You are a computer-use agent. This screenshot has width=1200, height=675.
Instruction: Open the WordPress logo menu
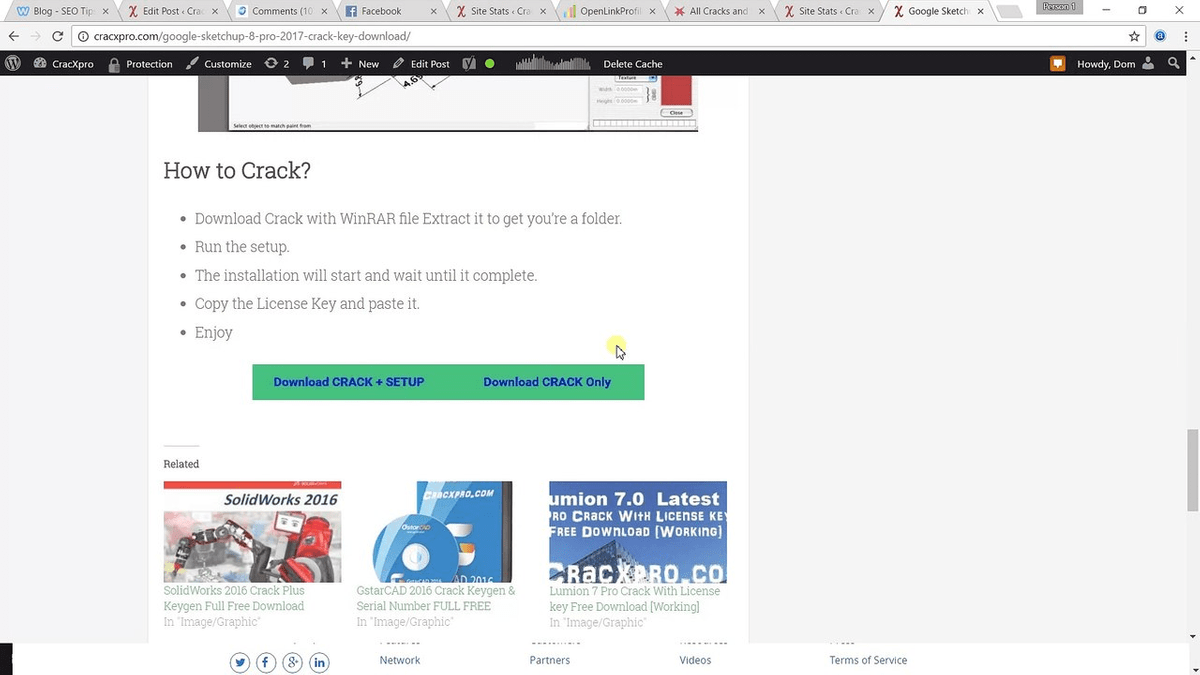pos(13,63)
